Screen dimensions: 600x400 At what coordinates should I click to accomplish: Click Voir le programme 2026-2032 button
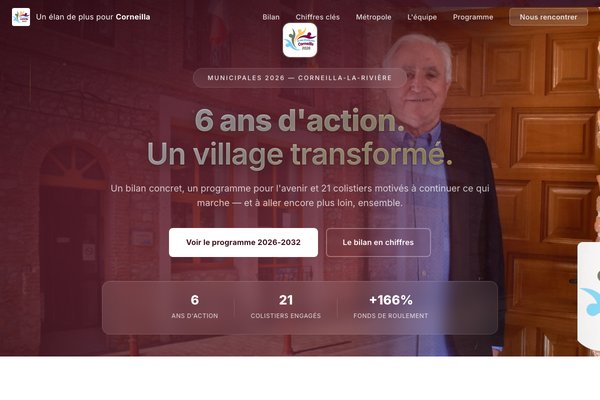click(x=243, y=242)
